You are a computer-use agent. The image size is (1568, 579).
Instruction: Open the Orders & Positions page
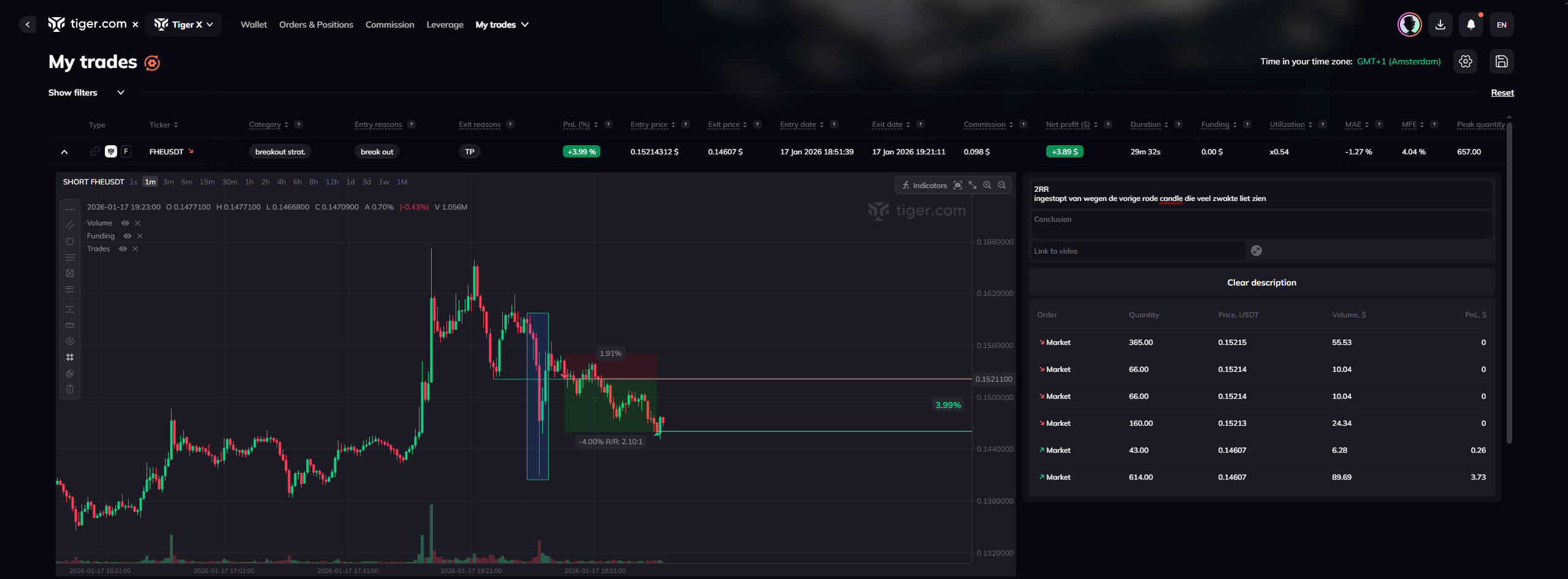coord(316,25)
